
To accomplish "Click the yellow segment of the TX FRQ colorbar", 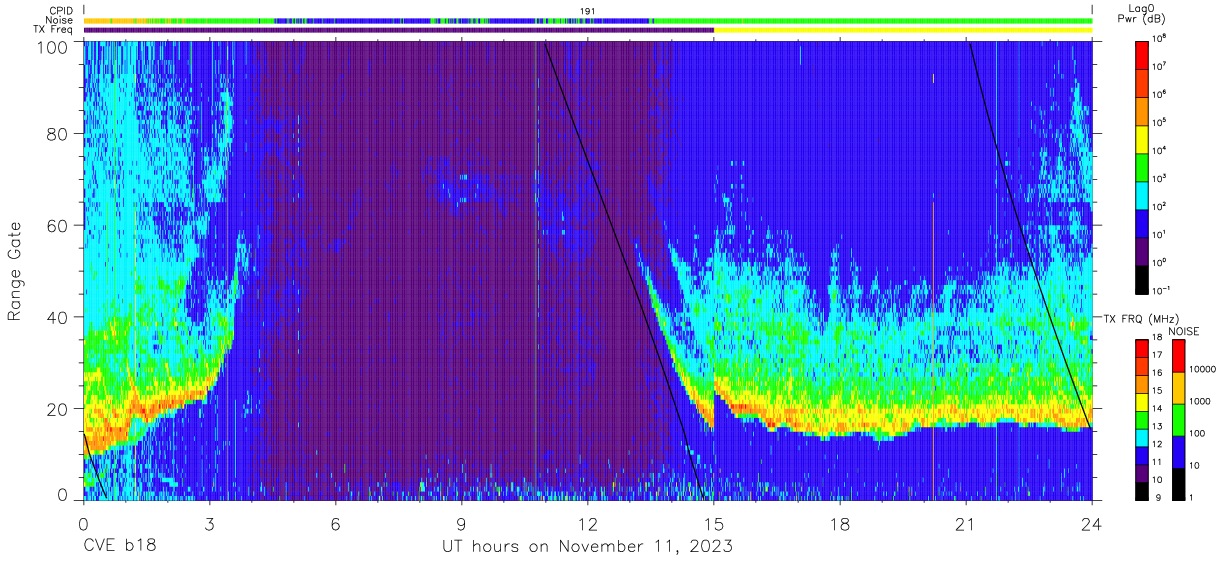I will pos(1143,402).
